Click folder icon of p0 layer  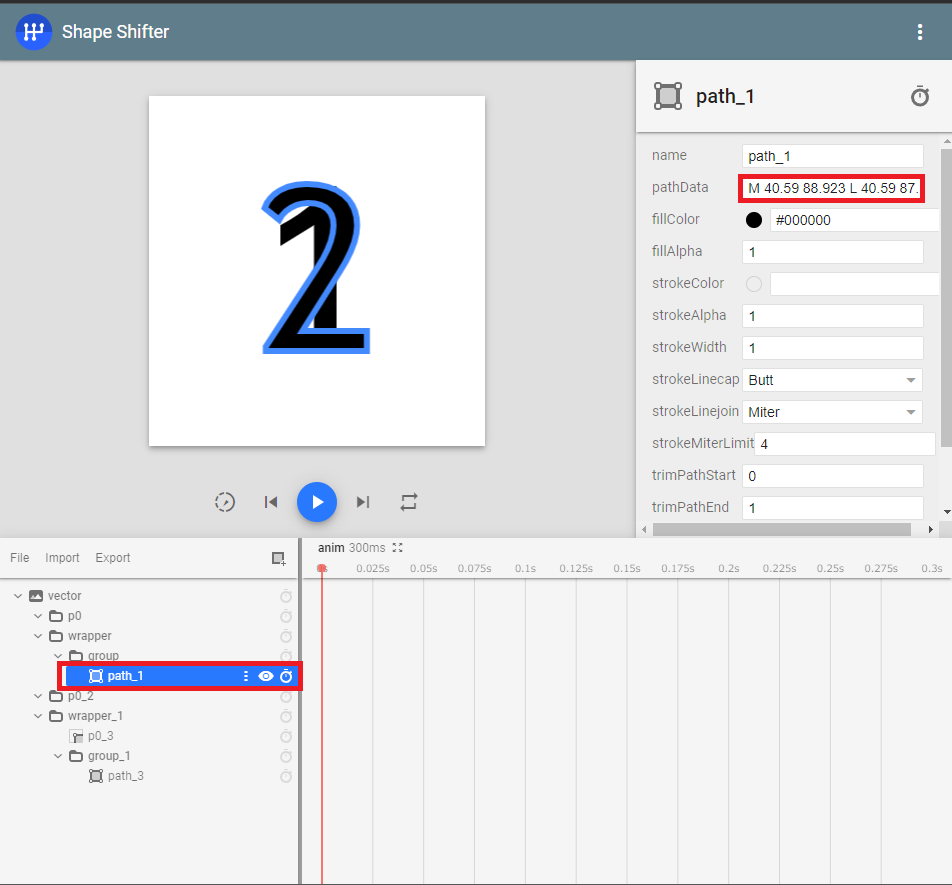point(56,616)
